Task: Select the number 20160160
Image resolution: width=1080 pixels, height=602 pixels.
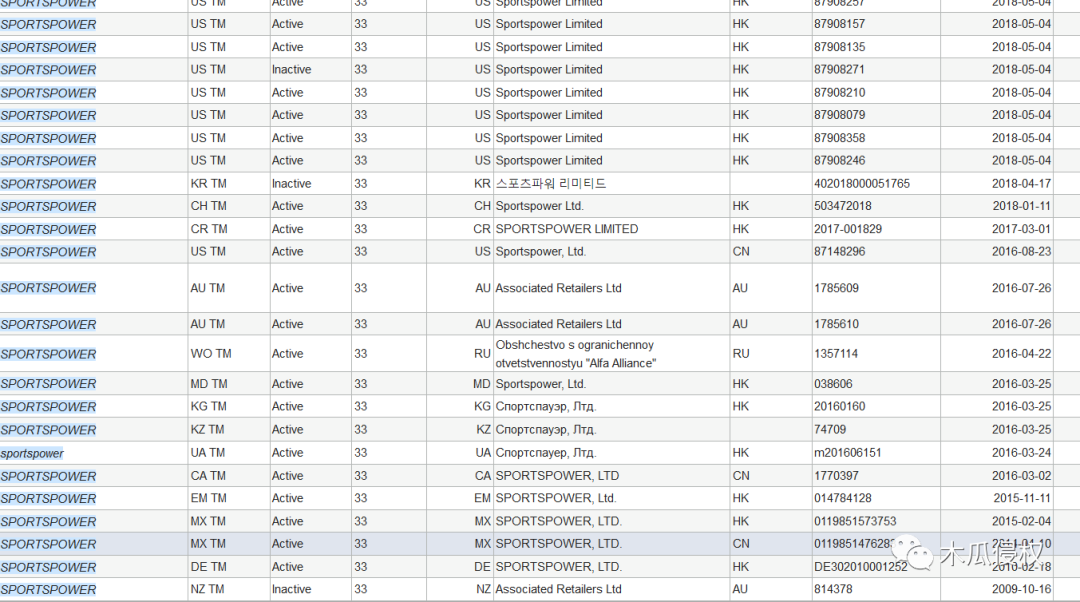Action: (840, 406)
